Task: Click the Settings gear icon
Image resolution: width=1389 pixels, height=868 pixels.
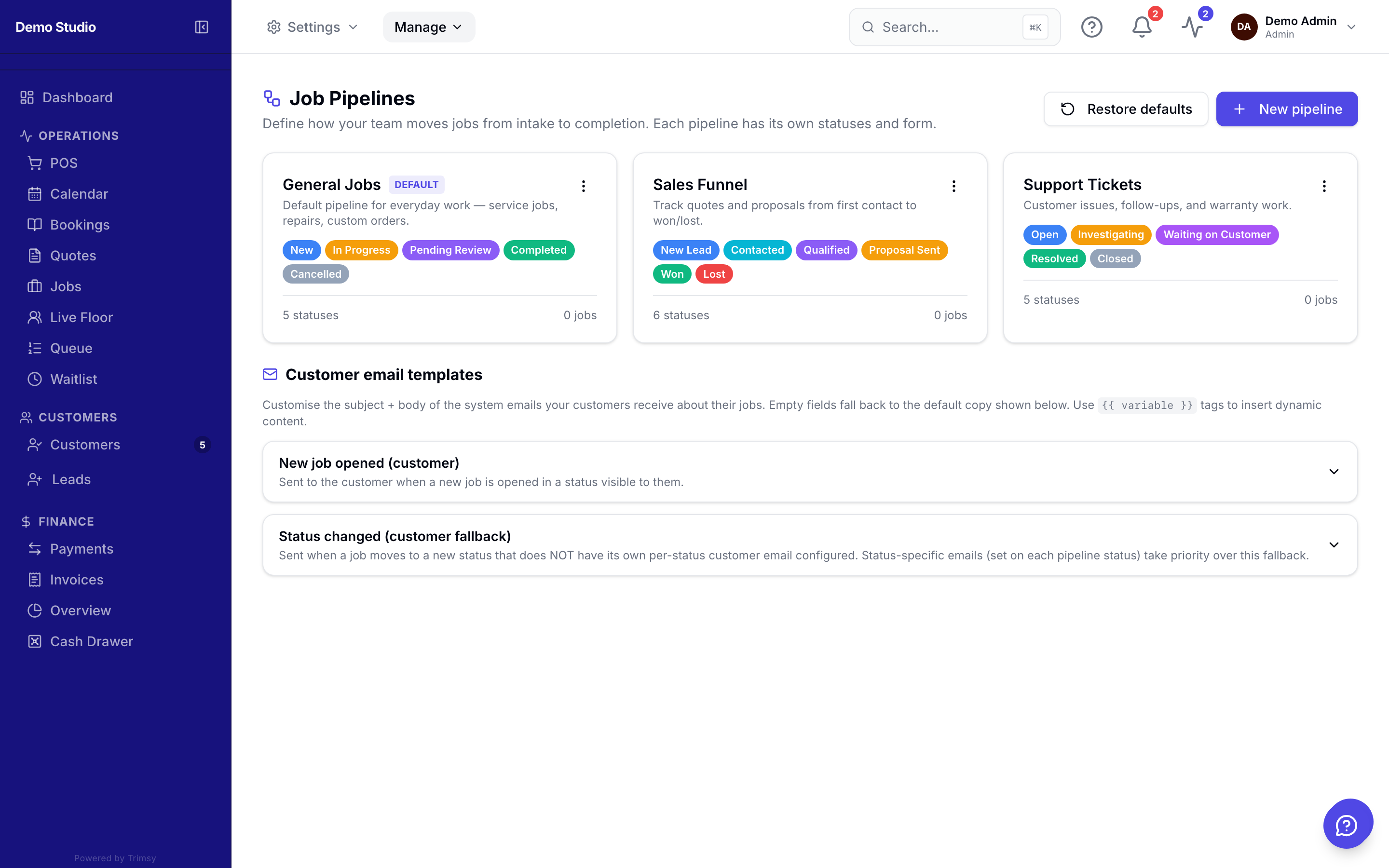Action: coord(274,27)
